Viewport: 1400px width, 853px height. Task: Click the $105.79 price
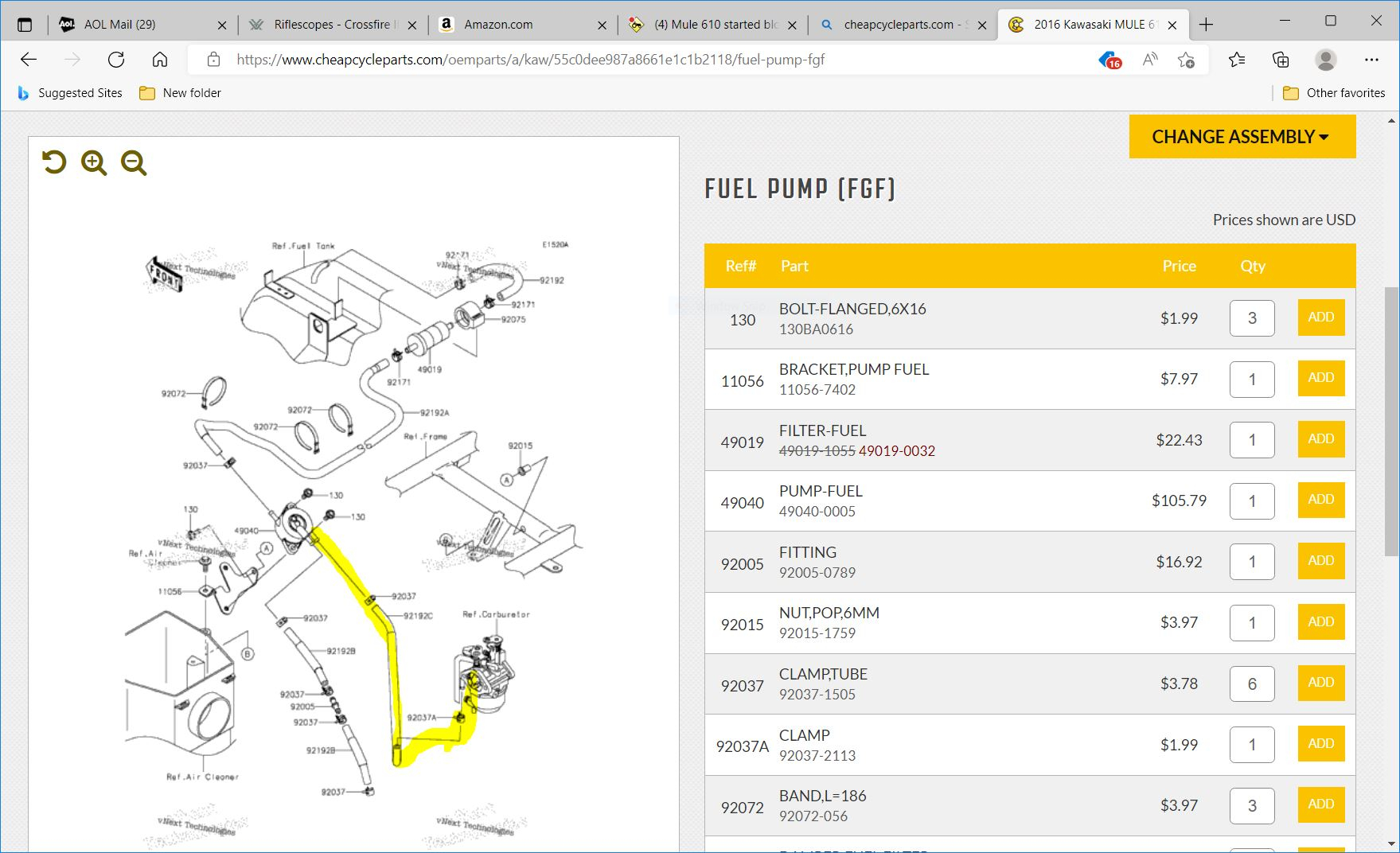[1179, 501]
